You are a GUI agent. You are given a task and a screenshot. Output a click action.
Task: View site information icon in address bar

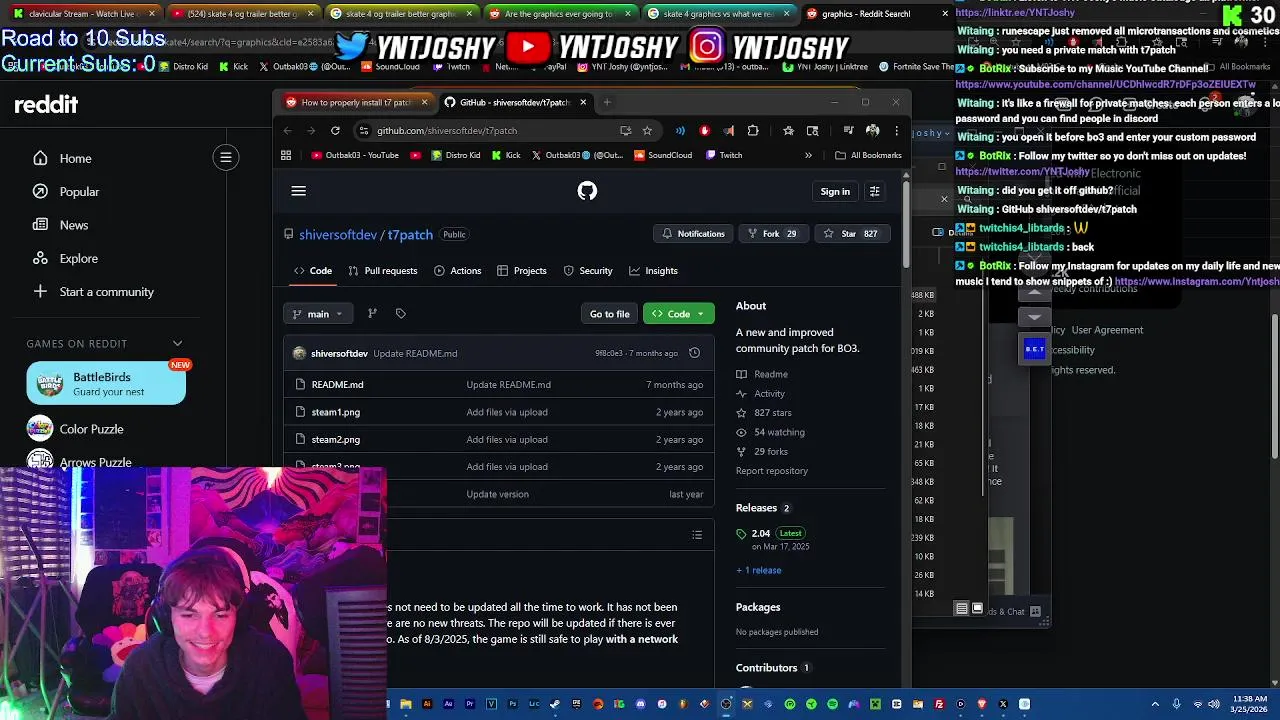coord(364,130)
